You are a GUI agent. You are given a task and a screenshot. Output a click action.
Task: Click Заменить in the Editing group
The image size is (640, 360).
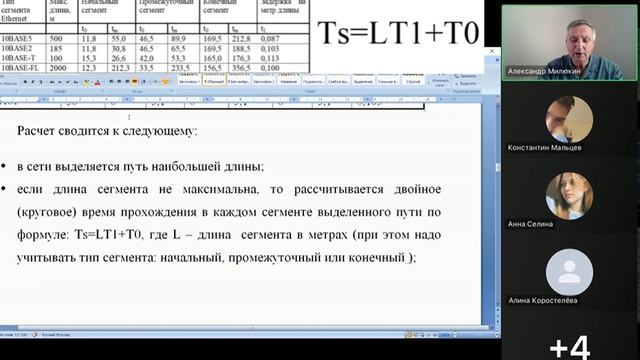click(x=466, y=76)
